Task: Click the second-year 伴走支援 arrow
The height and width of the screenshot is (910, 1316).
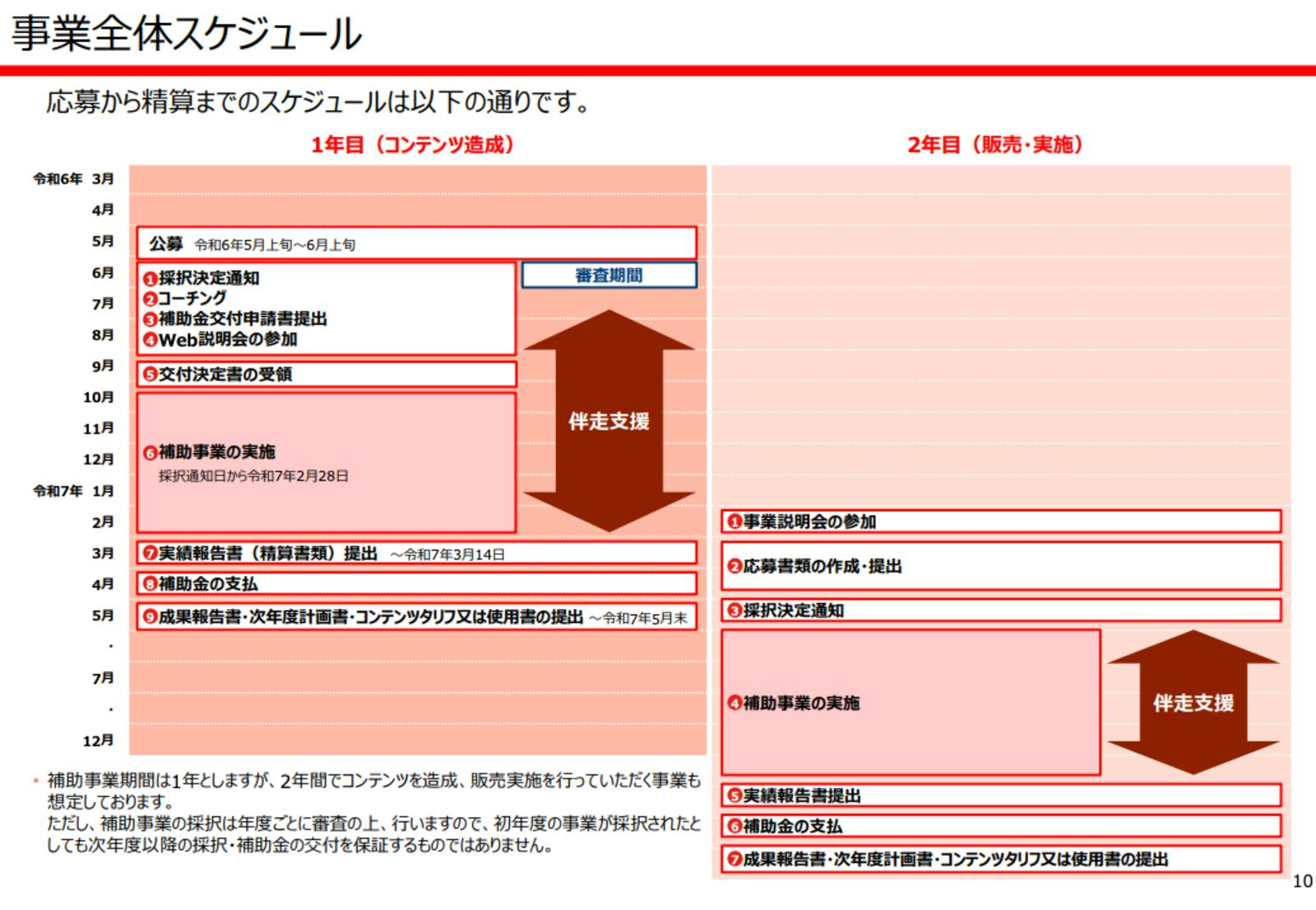Action: (x=1193, y=703)
